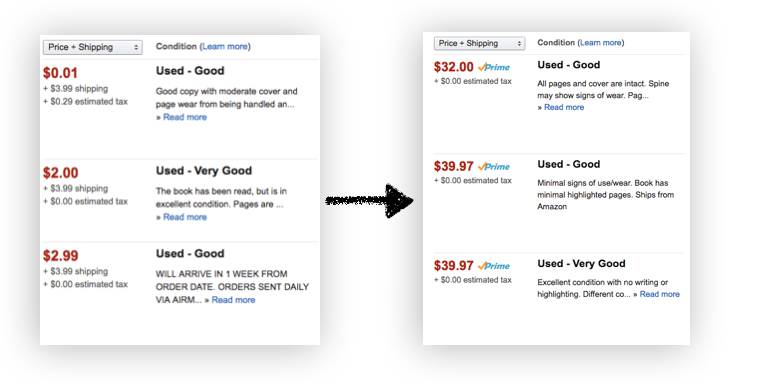Viewport: 759px width, 389px height.
Task: Click the $32.00 price
Action: pyautogui.click(x=454, y=67)
